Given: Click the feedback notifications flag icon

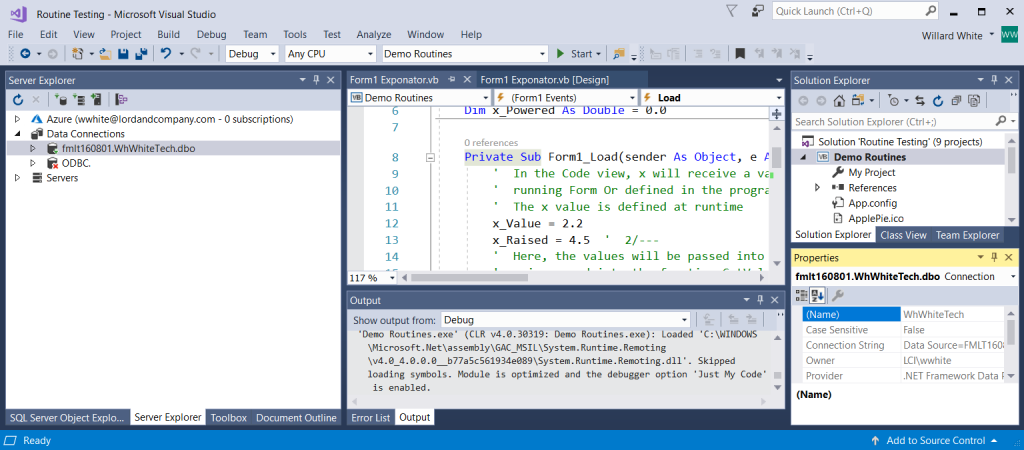Looking at the screenshot, I should click(732, 11).
